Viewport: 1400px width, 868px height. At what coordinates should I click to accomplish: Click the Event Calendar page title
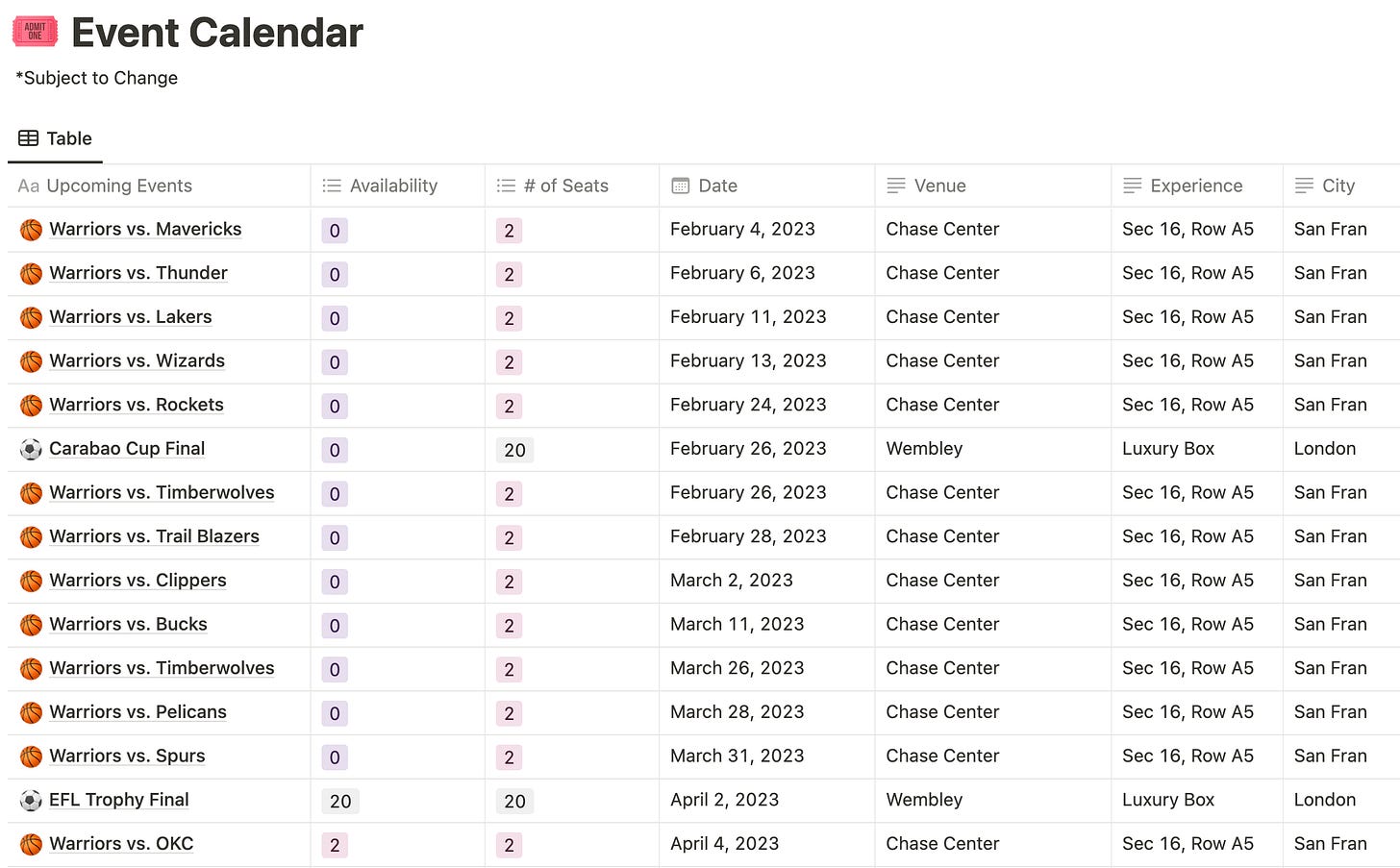pyautogui.click(x=217, y=33)
